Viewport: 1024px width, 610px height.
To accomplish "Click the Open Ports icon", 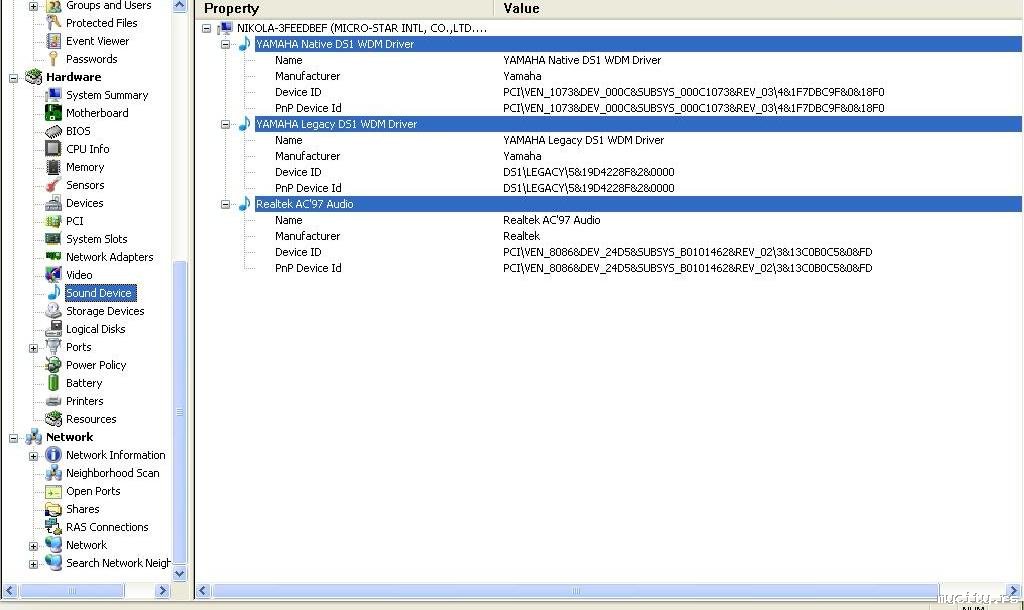I will [x=54, y=491].
